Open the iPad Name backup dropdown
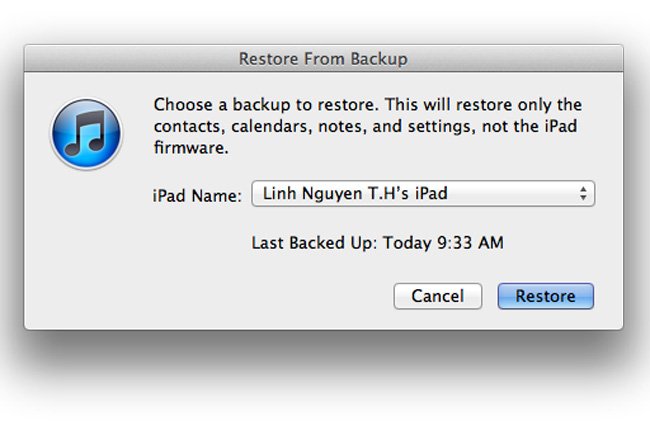650x430 pixels. 423,194
